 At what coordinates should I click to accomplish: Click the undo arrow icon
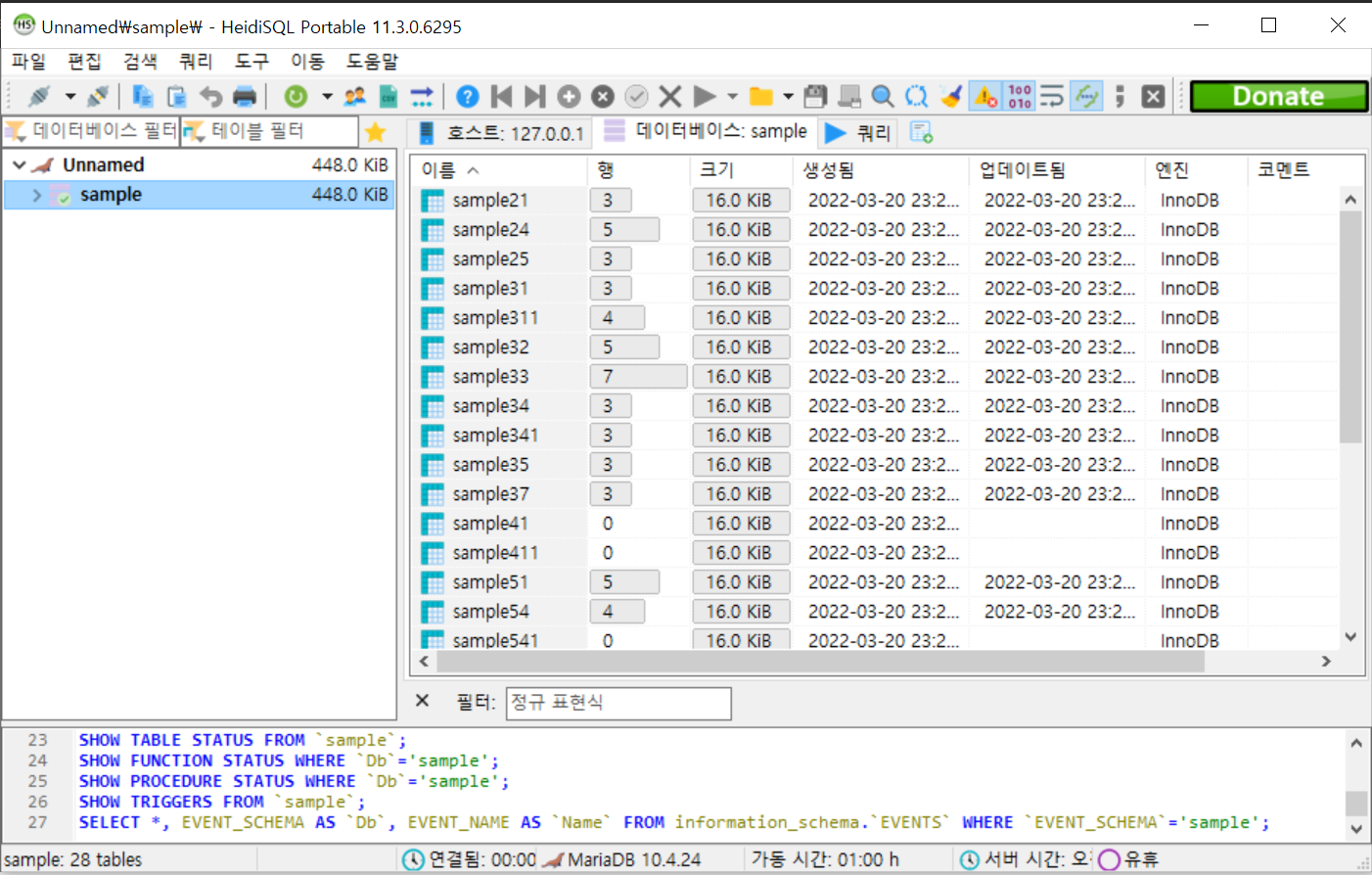(x=210, y=96)
